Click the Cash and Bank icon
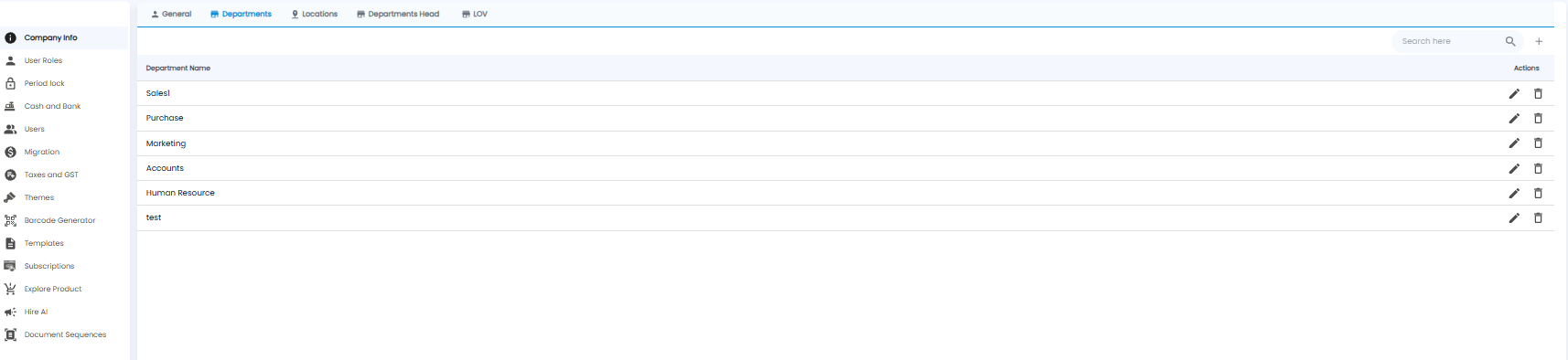This screenshot has height=360, width=1568. (x=10, y=106)
